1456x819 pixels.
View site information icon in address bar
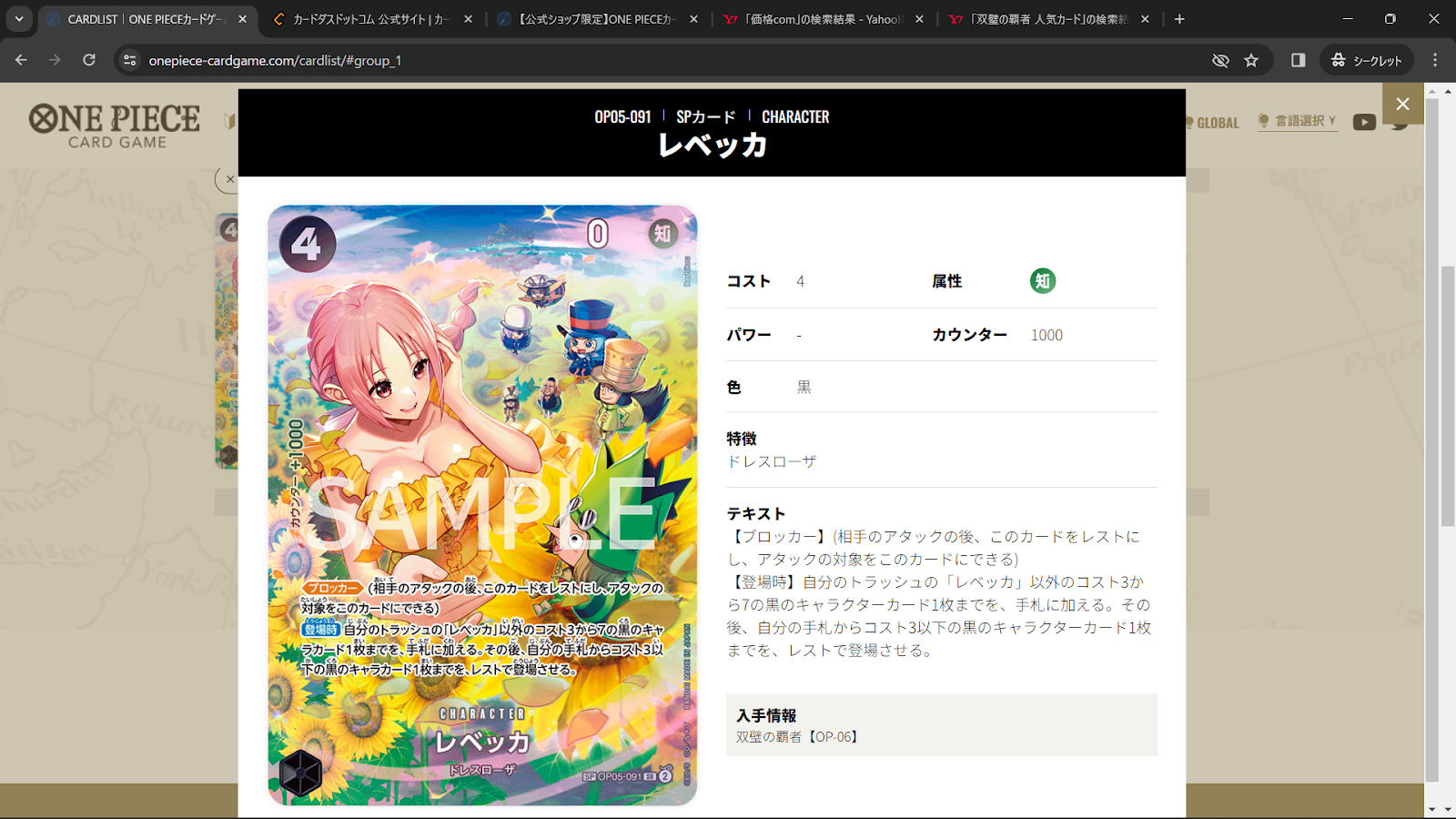click(130, 60)
